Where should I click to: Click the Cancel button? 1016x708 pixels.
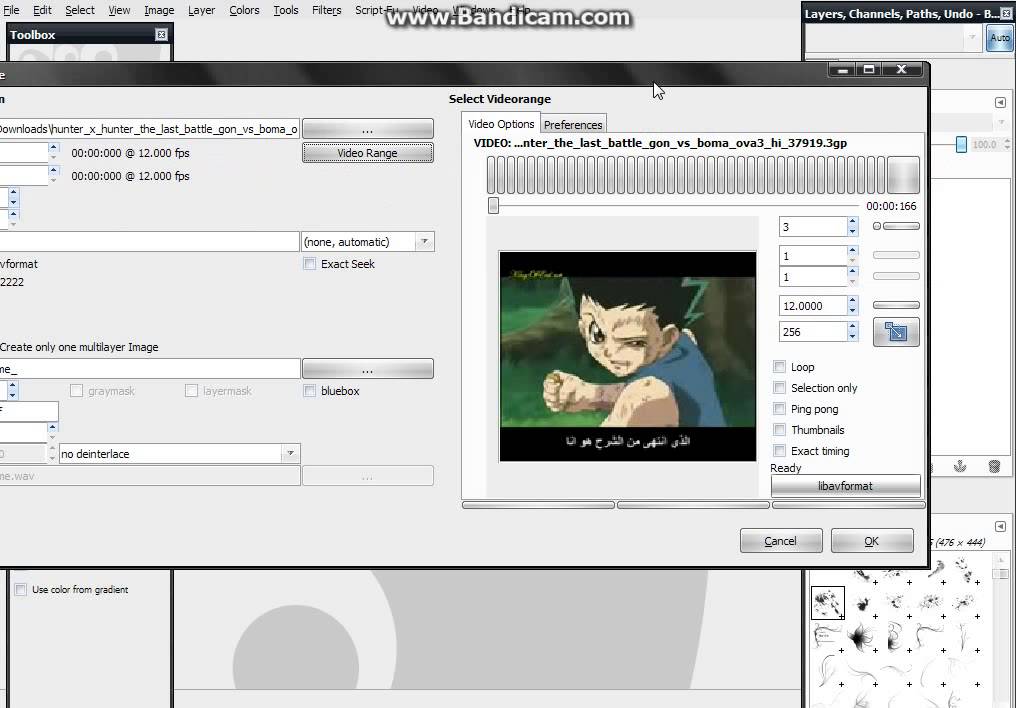pos(781,541)
